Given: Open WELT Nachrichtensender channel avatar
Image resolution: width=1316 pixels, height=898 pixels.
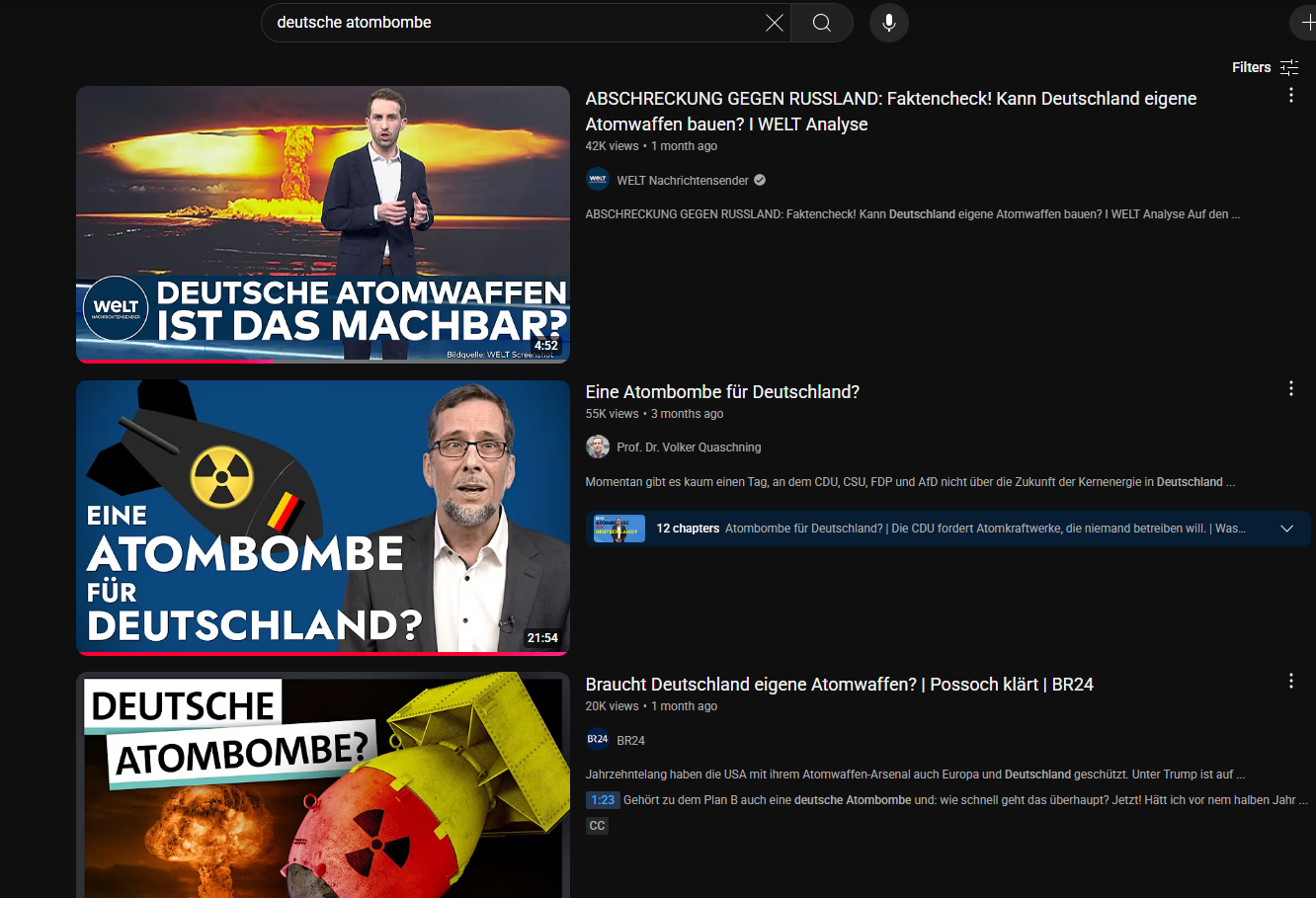Looking at the screenshot, I should [598, 180].
